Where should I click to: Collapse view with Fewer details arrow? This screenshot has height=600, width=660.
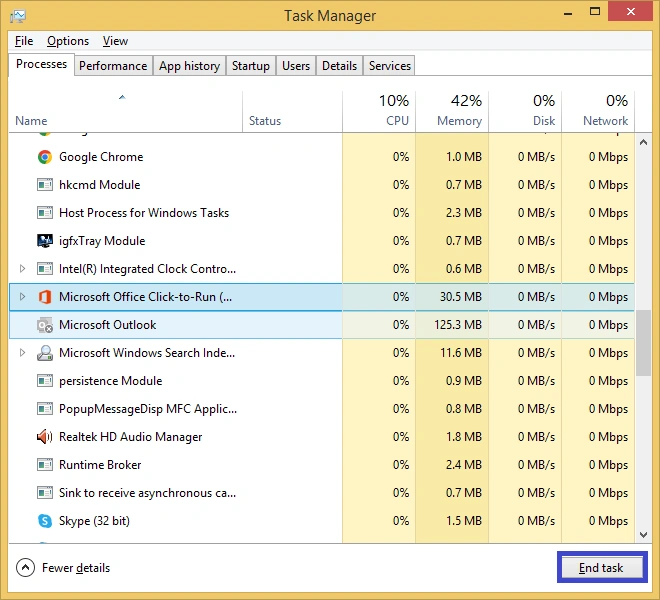tap(25, 568)
